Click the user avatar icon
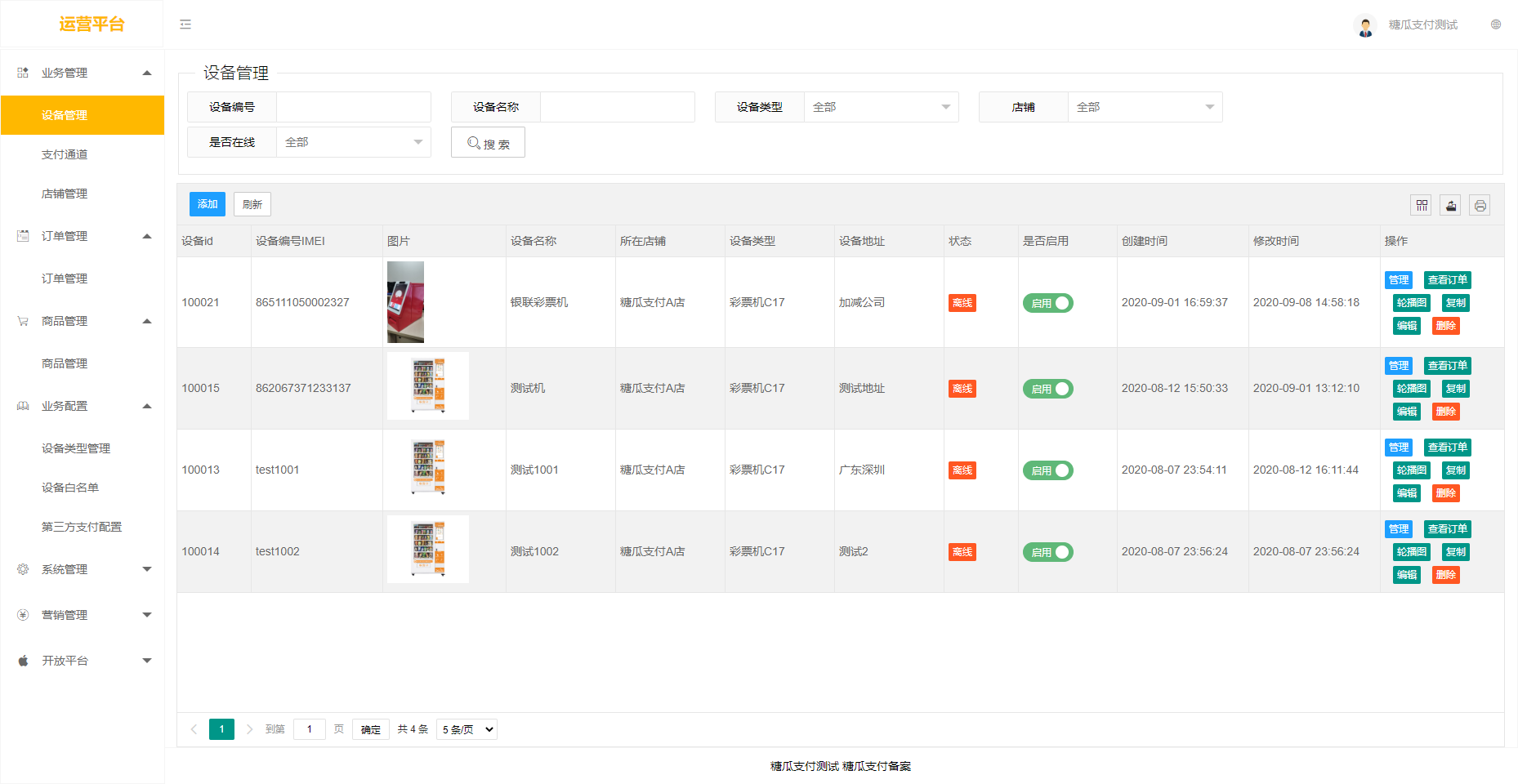 1365,25
